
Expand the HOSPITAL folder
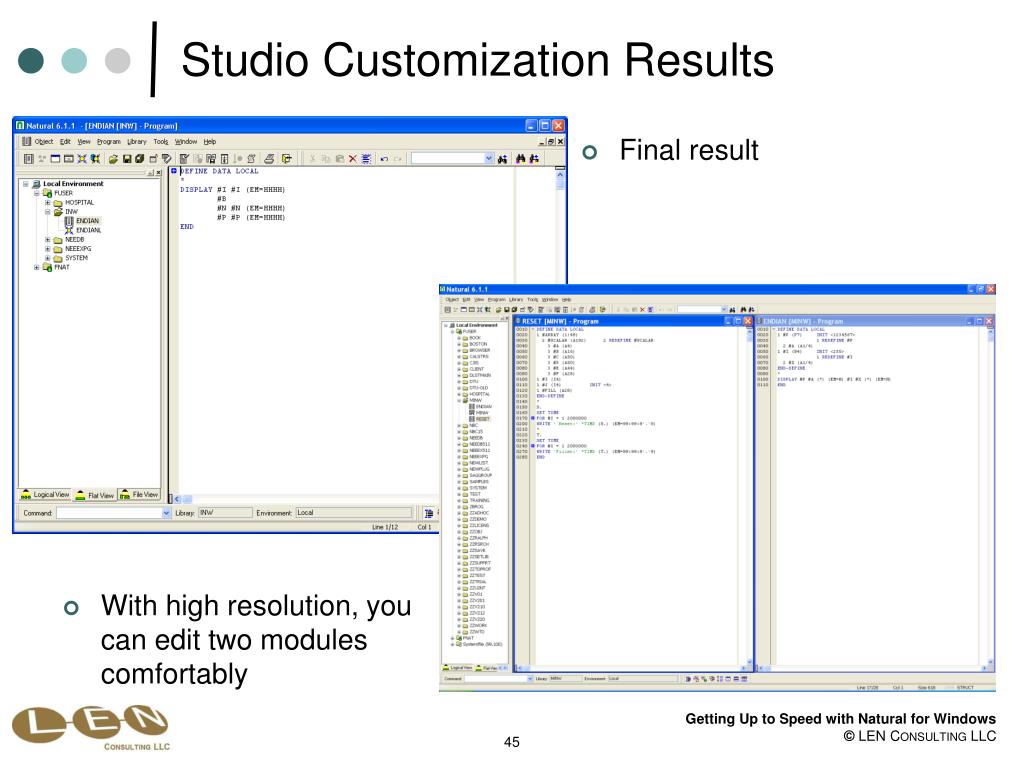(47, 202)
